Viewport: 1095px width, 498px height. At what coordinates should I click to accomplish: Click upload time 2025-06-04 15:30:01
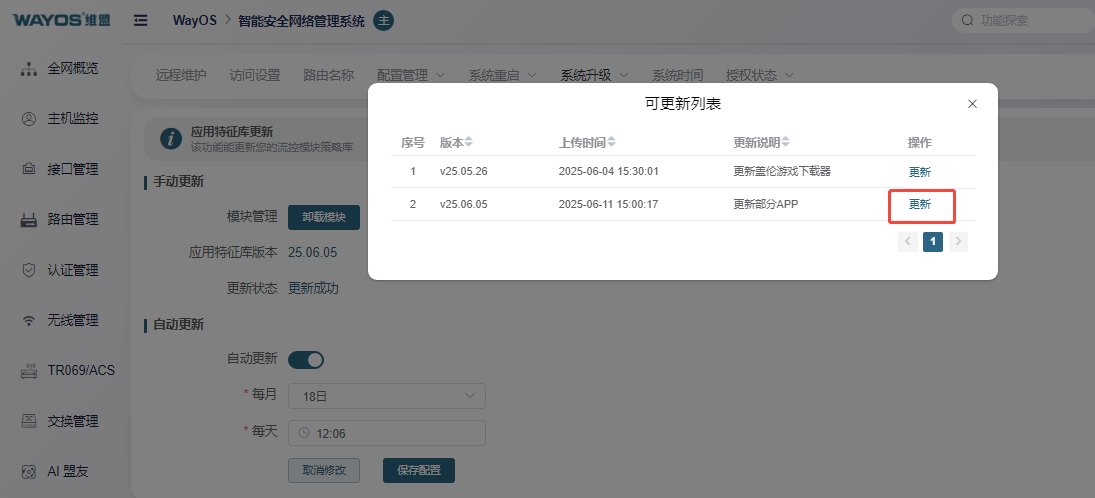click(x=609, y=171)
